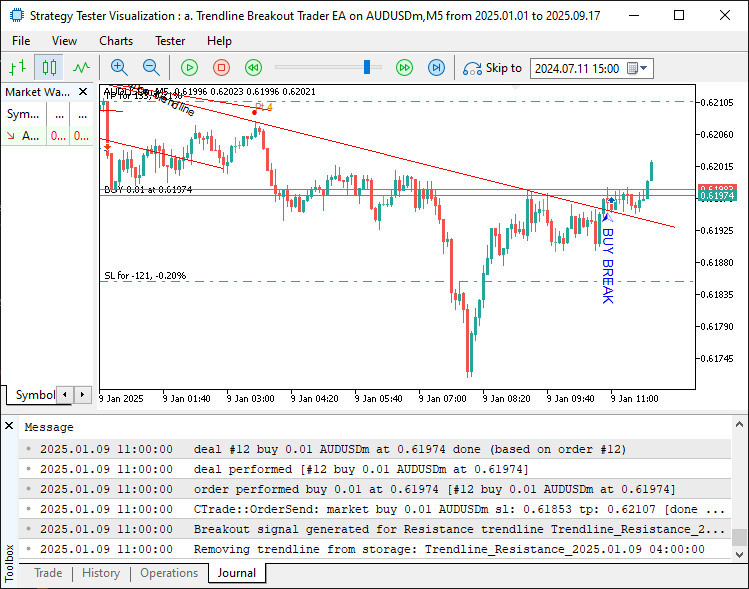Click the Market Watch tab scroll right arrow
The image size is (749, 589).
(x=82, y=395)
